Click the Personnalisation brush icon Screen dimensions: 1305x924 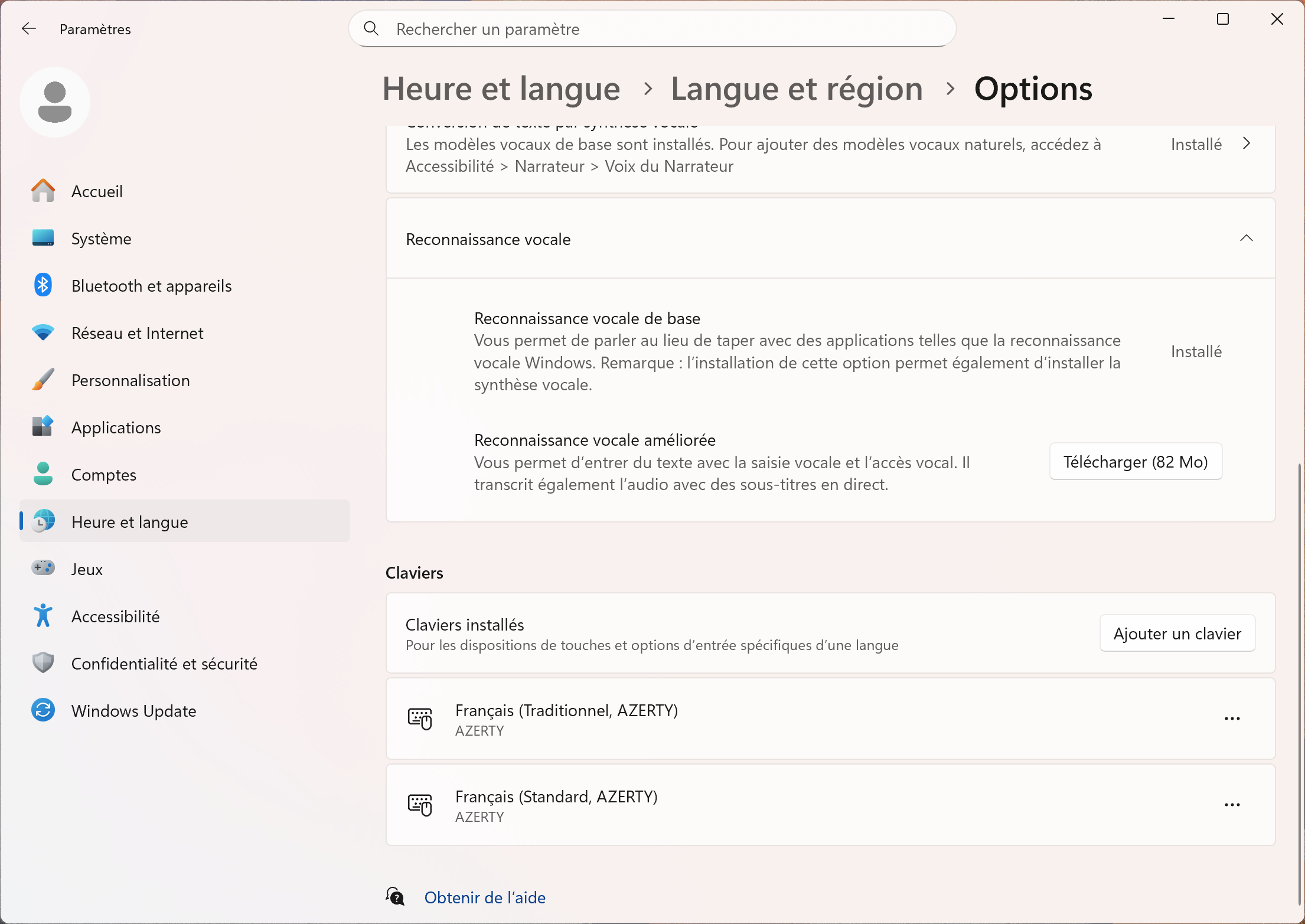43,380
